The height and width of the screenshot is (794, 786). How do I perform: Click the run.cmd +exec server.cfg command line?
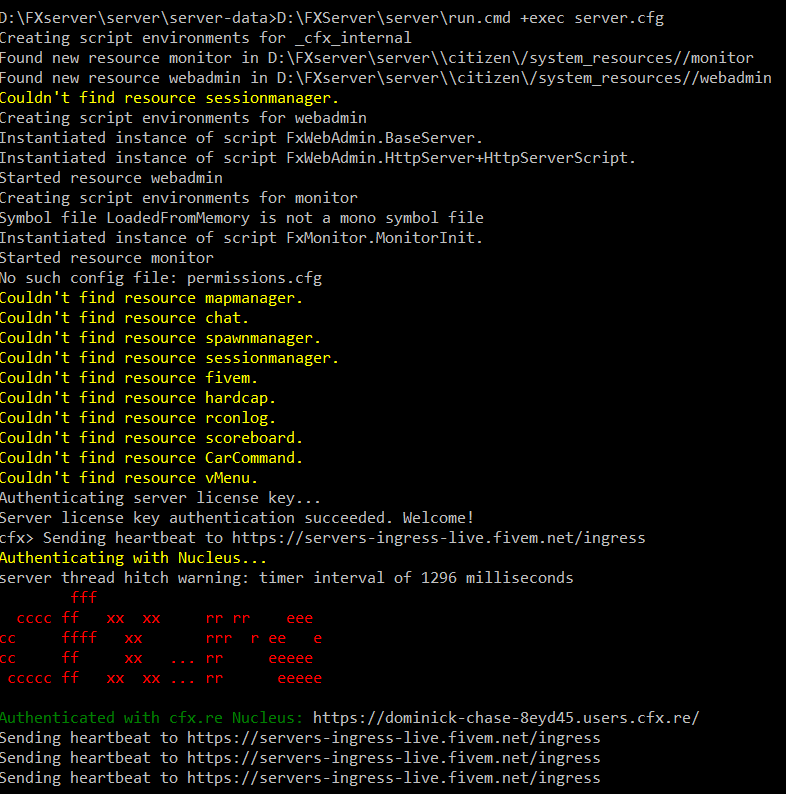[332, 18]
